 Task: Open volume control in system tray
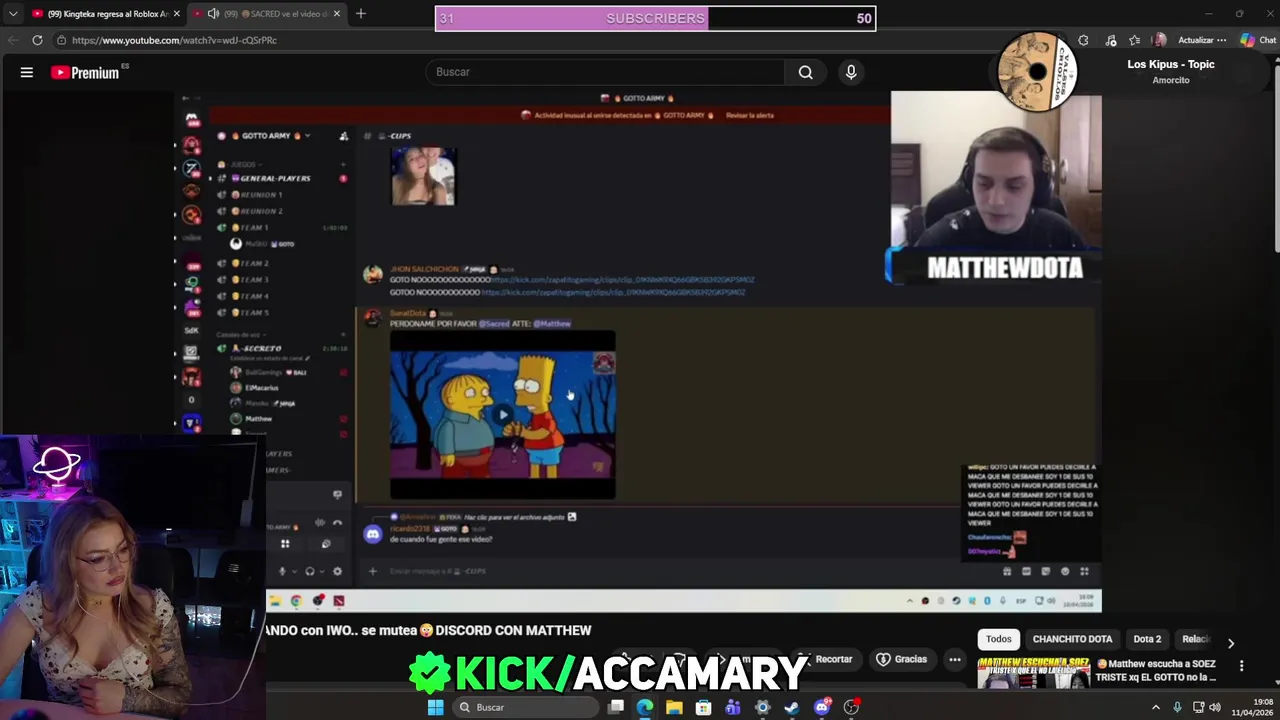click(1215, 707)
